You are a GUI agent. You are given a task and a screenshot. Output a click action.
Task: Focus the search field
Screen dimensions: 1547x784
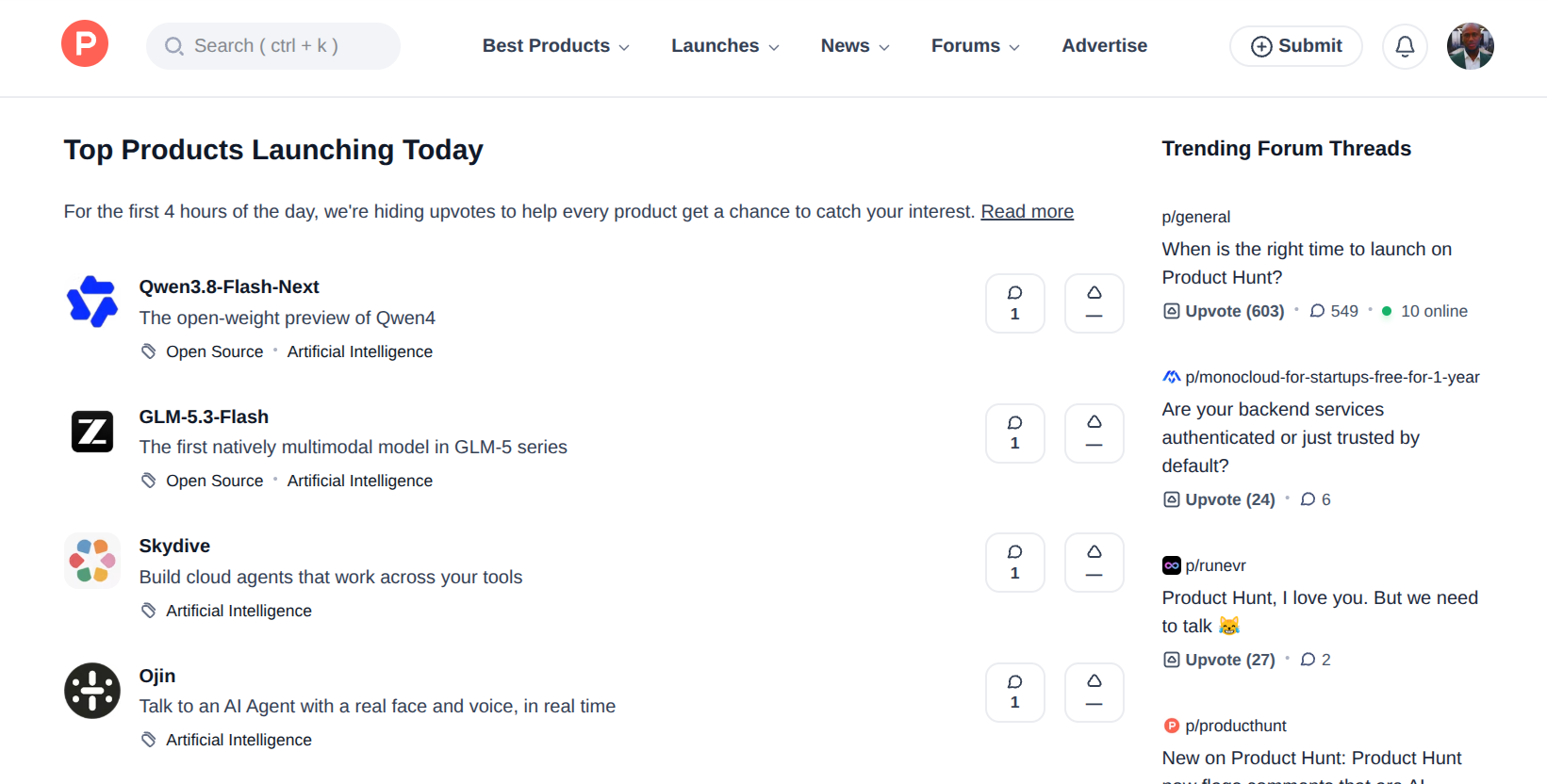[273, 46]
